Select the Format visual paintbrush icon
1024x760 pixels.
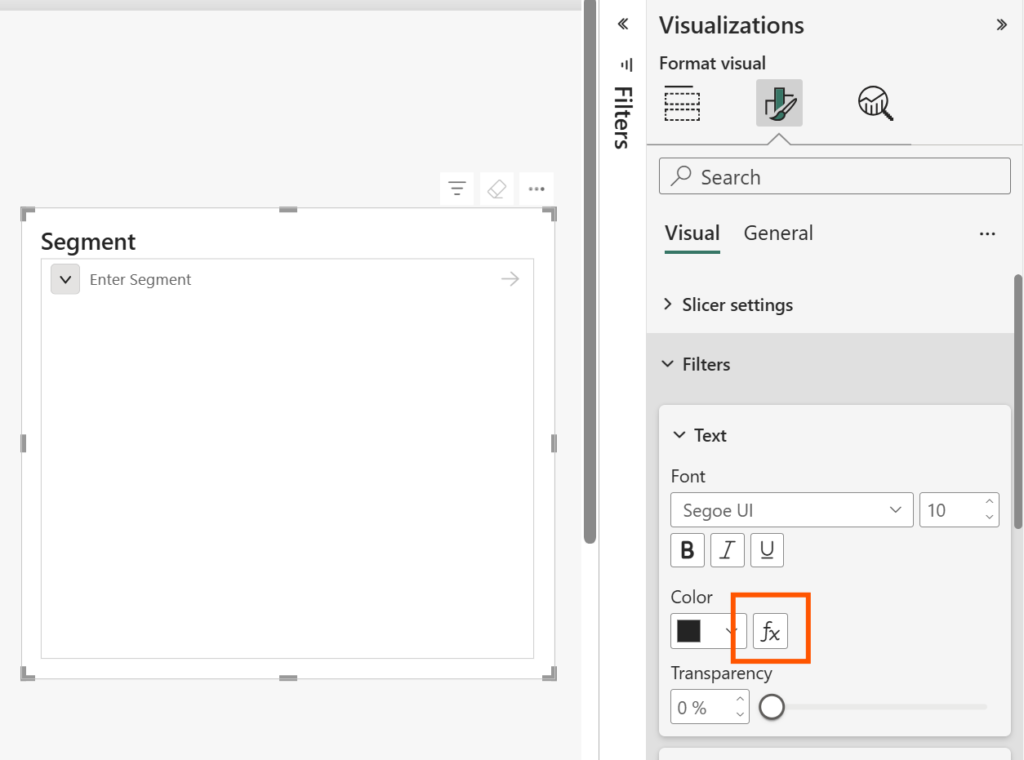[x=779, y=102]
